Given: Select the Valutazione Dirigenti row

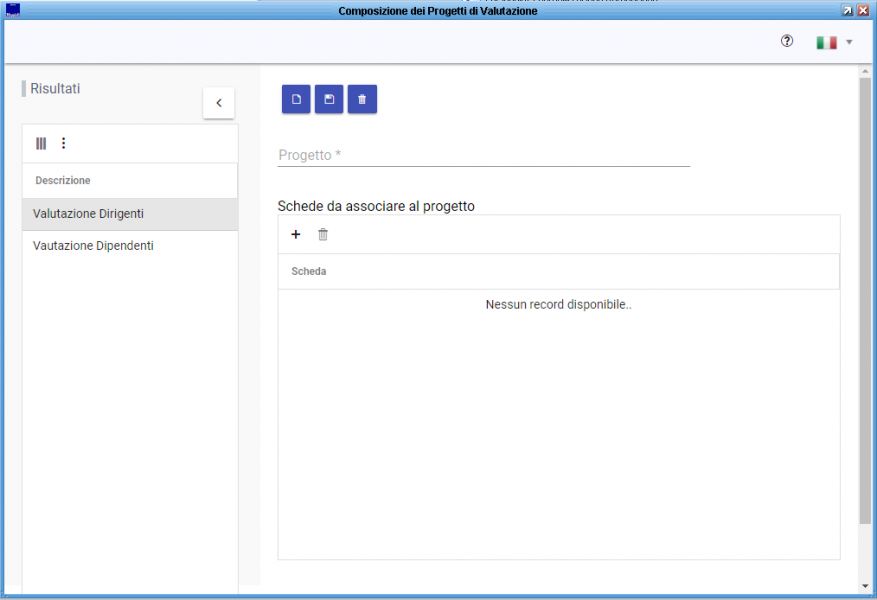Looking at the screenshot, I should click(130, 214).
